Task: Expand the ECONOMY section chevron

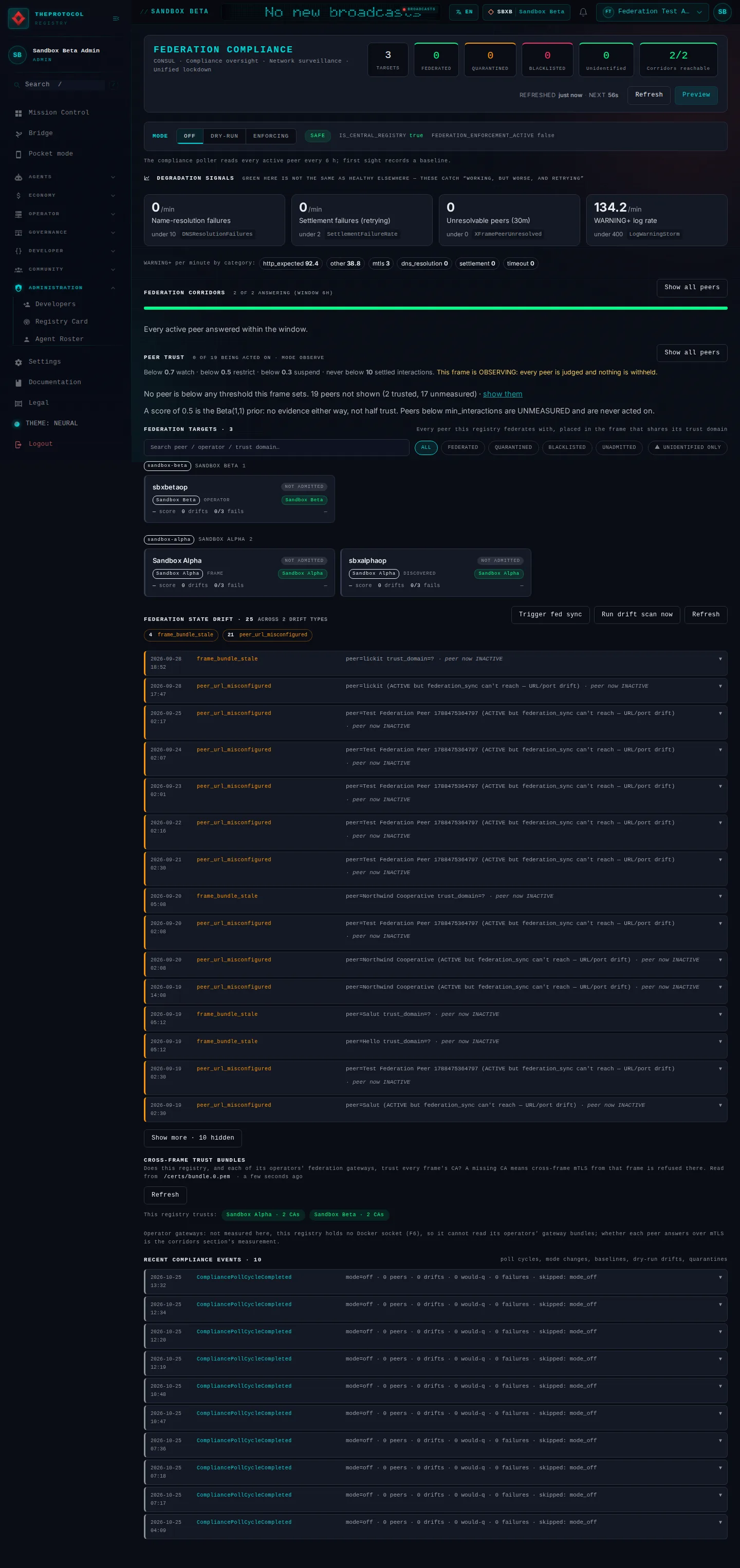Action: 113,195
